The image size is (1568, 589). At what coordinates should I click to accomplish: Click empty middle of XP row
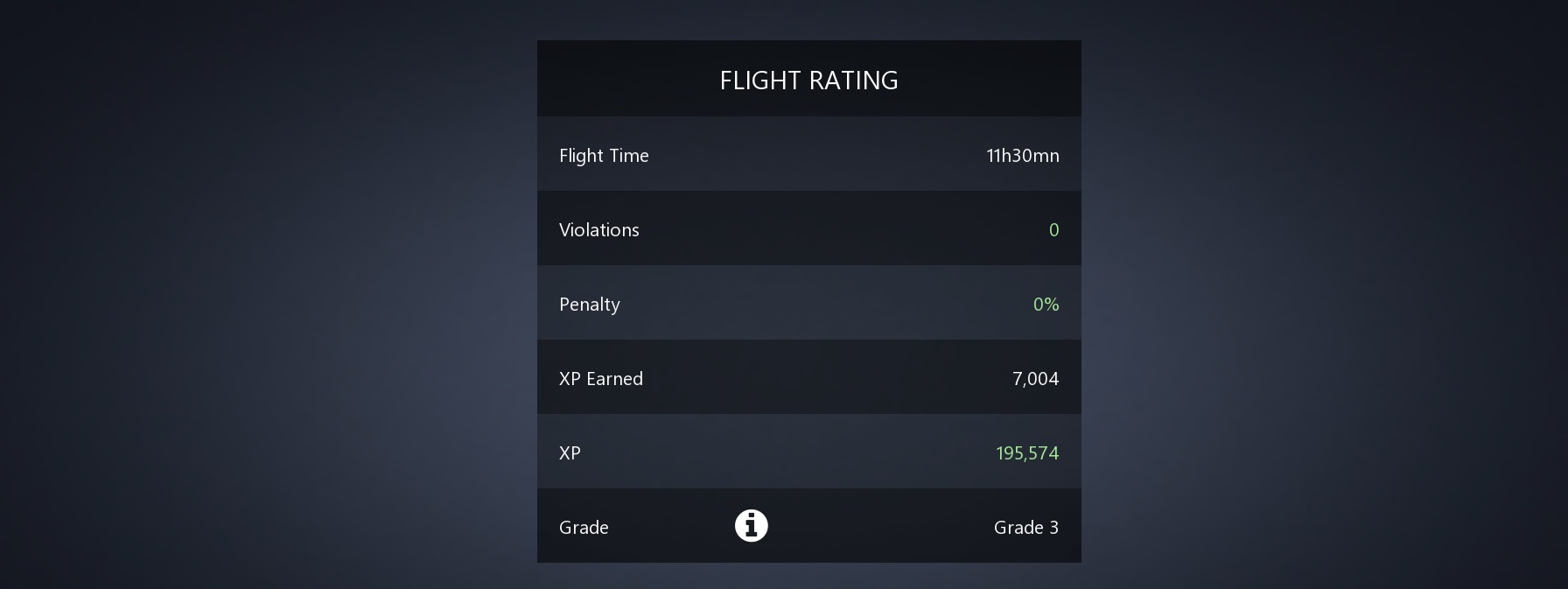pyautogui.click(x=787, y=452)
